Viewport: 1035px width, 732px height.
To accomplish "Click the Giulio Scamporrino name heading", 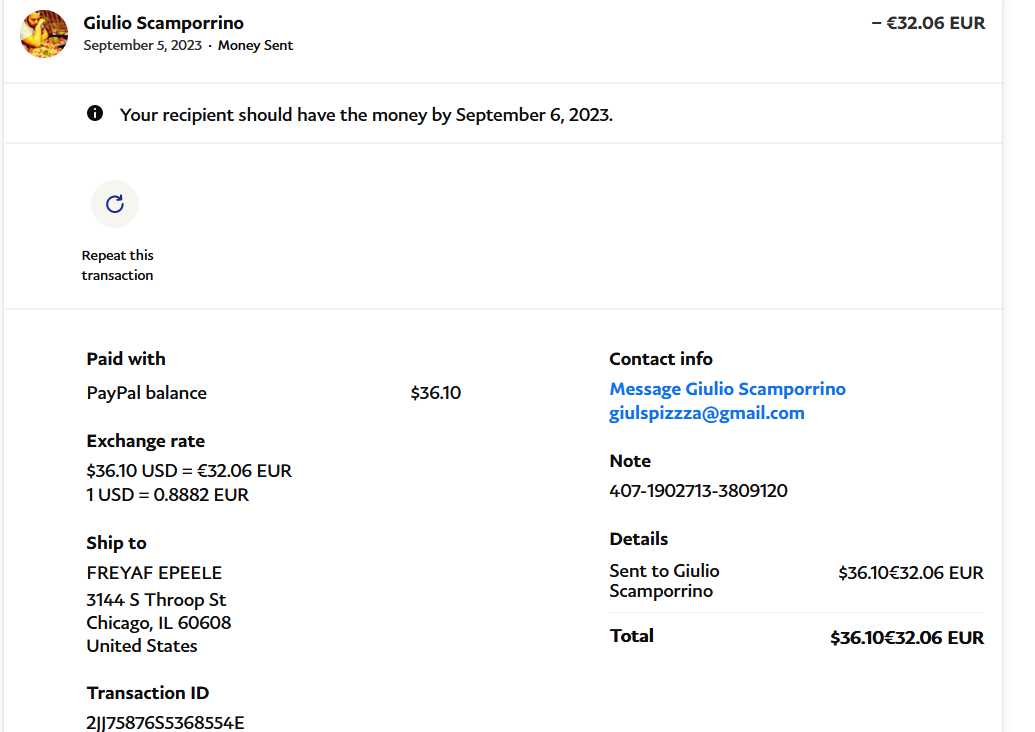I will click(x=163, y=23).
